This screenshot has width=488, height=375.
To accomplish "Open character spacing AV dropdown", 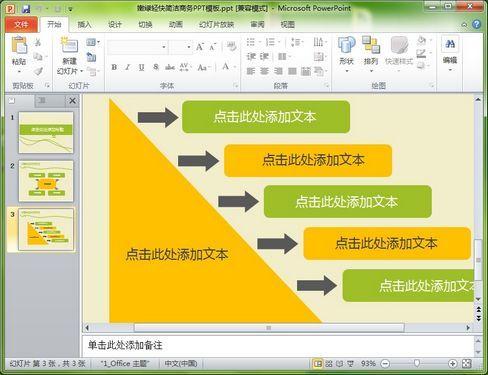I will tap(185, 67).
